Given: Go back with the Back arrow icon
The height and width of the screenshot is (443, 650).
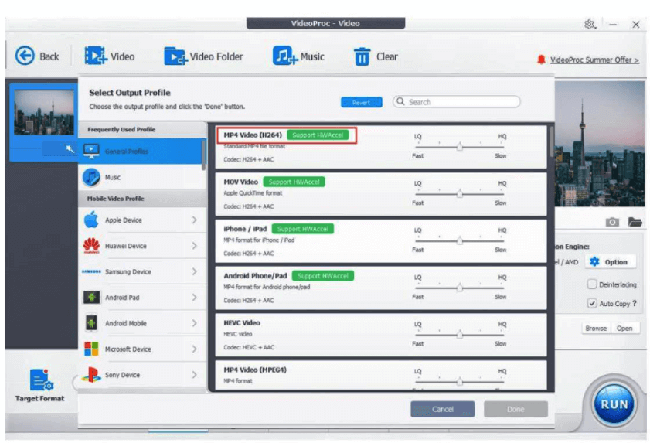Looking at the screenshot, I should (x=24, y=56).
